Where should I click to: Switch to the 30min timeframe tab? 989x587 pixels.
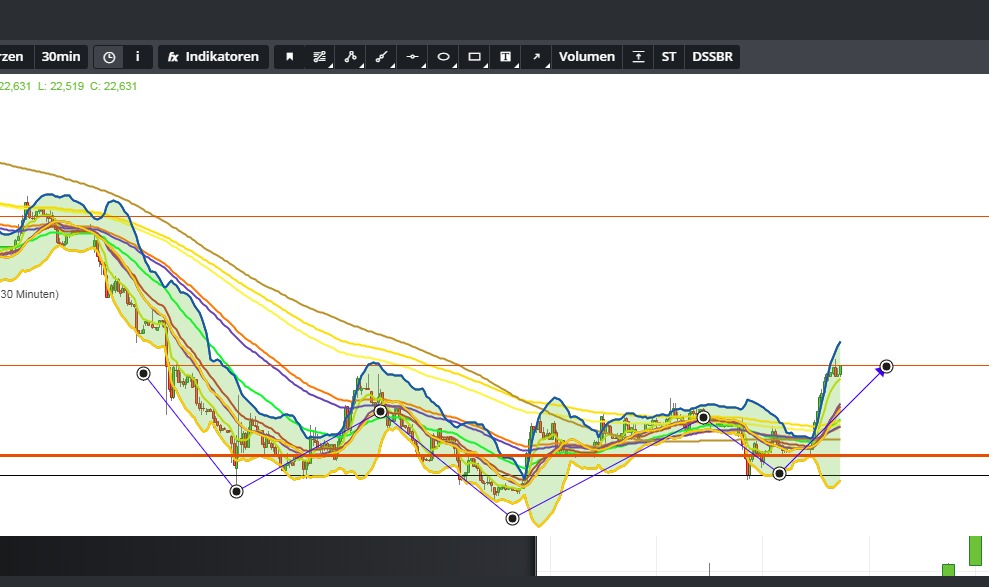pos(60,57)
